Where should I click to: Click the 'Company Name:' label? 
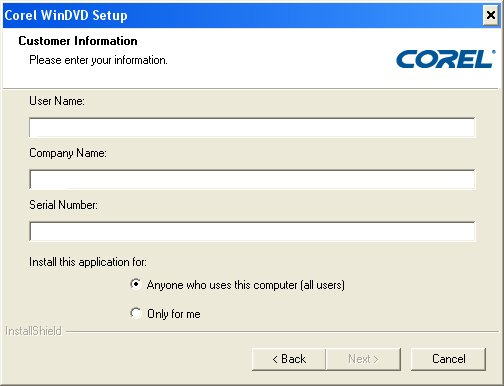point(68,153)
